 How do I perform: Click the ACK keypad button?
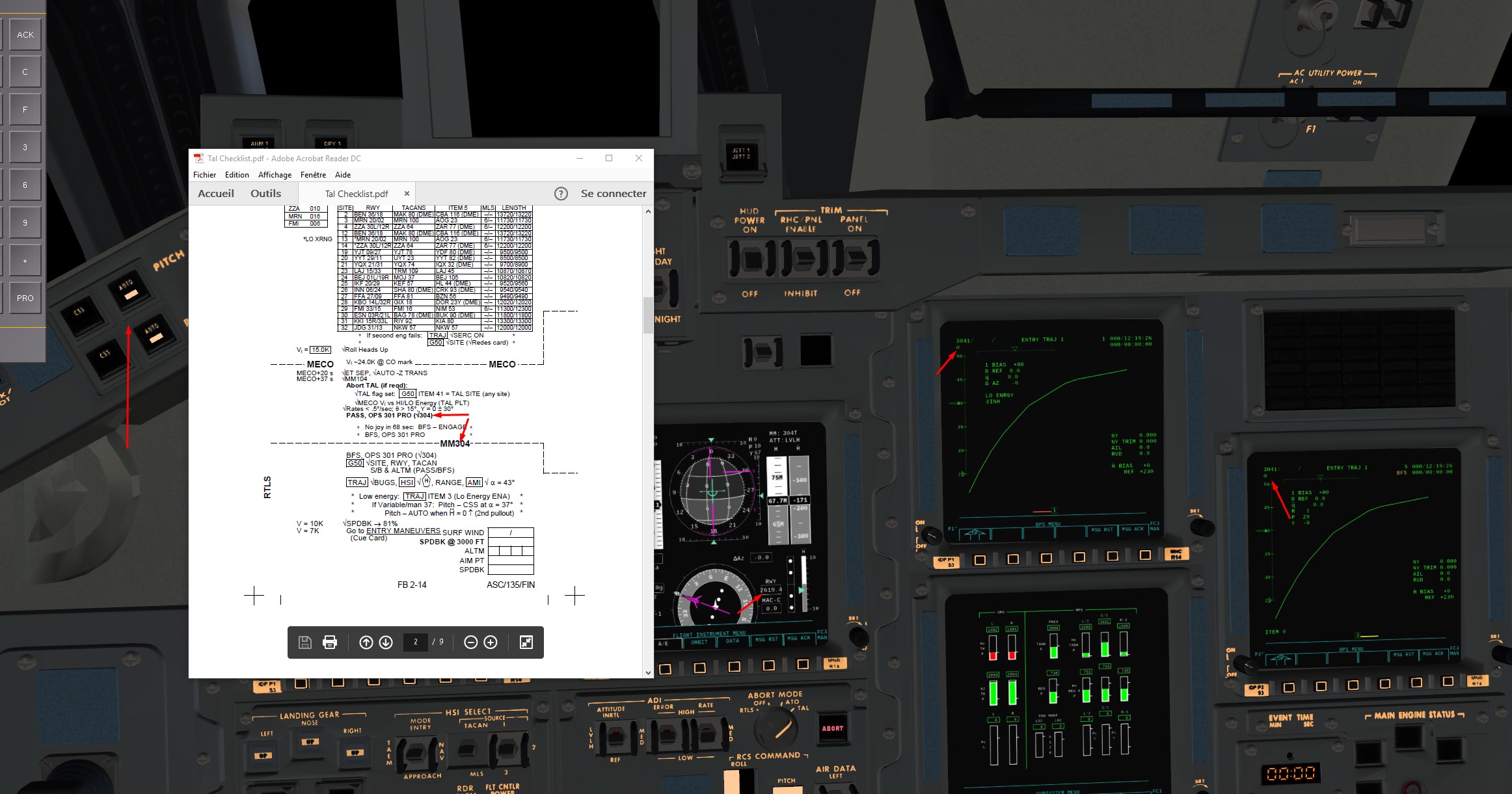tap(25, 35)
